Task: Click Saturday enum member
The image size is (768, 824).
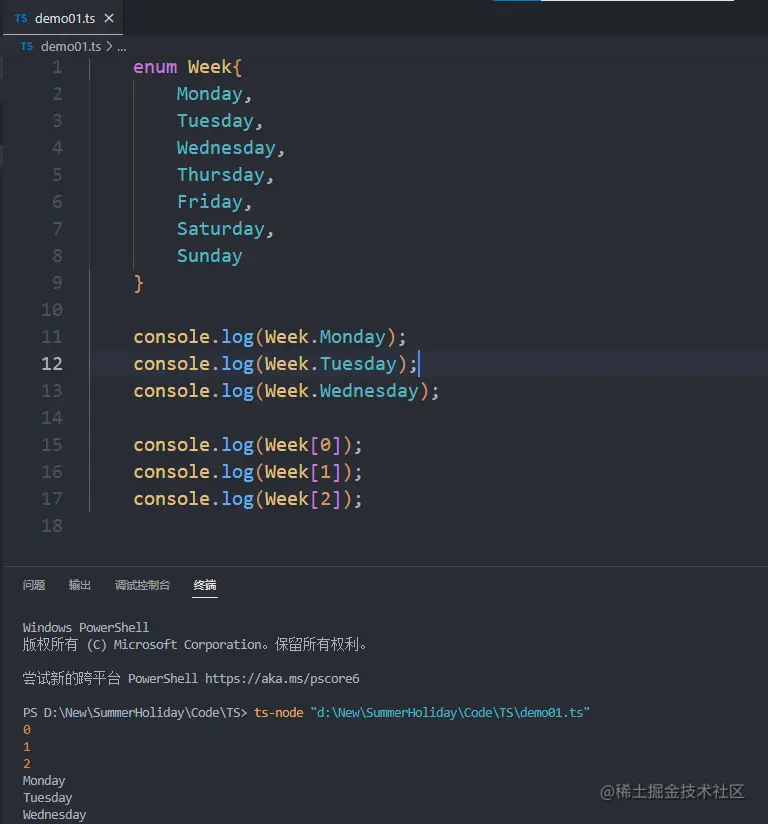Action: coord(220,229)
